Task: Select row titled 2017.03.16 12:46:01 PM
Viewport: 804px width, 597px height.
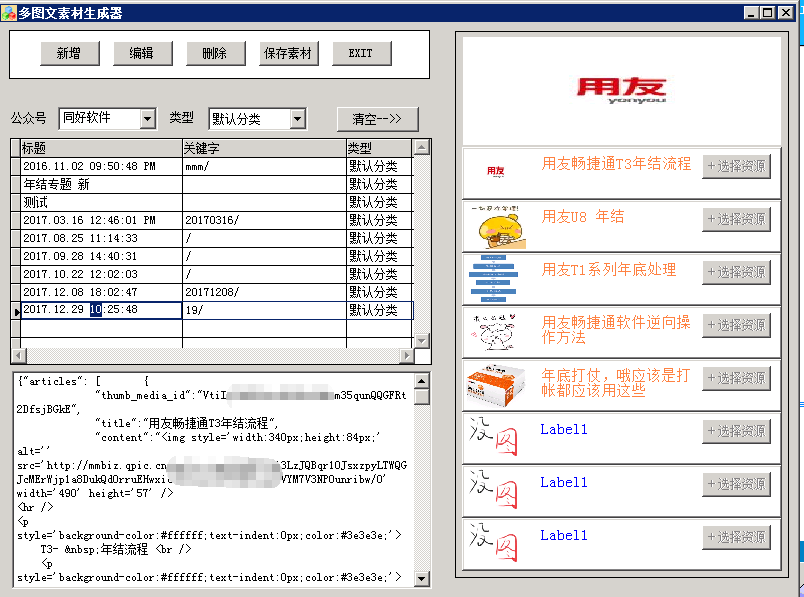Action: tap(212, 220)
